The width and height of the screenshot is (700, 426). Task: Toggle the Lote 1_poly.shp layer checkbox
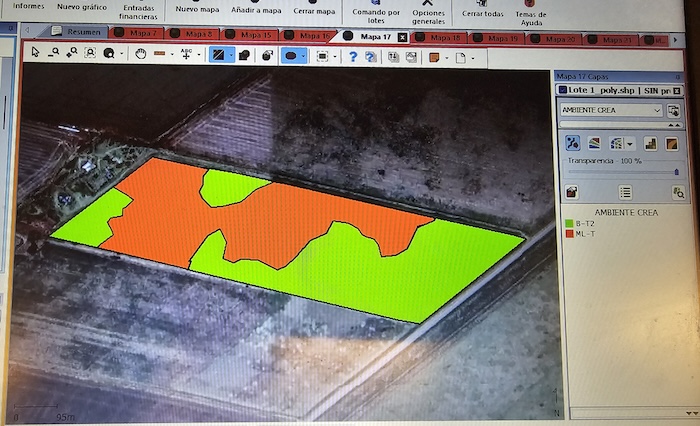coord(562,91)
